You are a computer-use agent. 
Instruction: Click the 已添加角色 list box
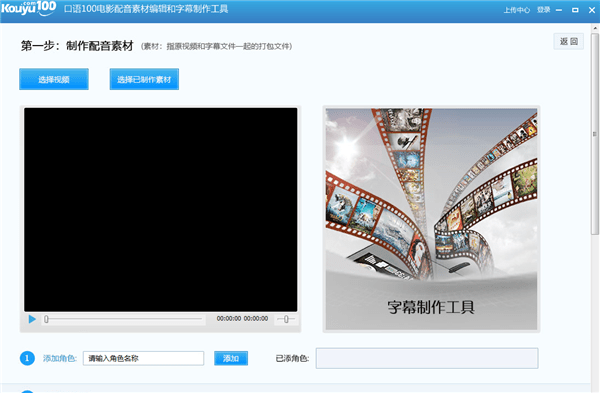[427, 358]
